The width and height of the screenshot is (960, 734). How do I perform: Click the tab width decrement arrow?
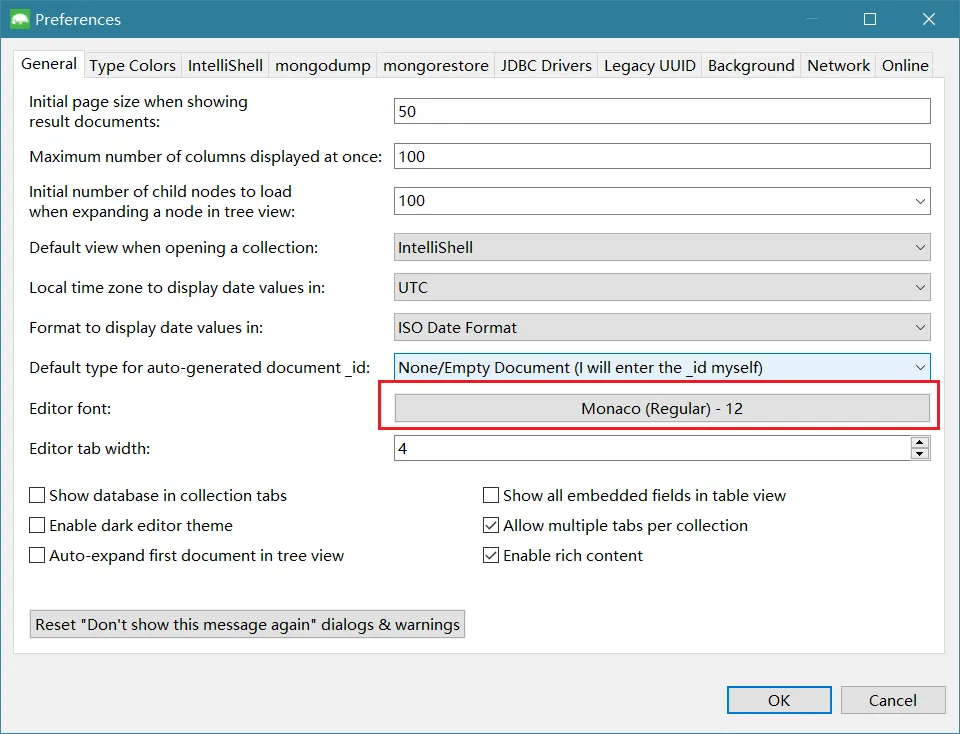point(920,454)
